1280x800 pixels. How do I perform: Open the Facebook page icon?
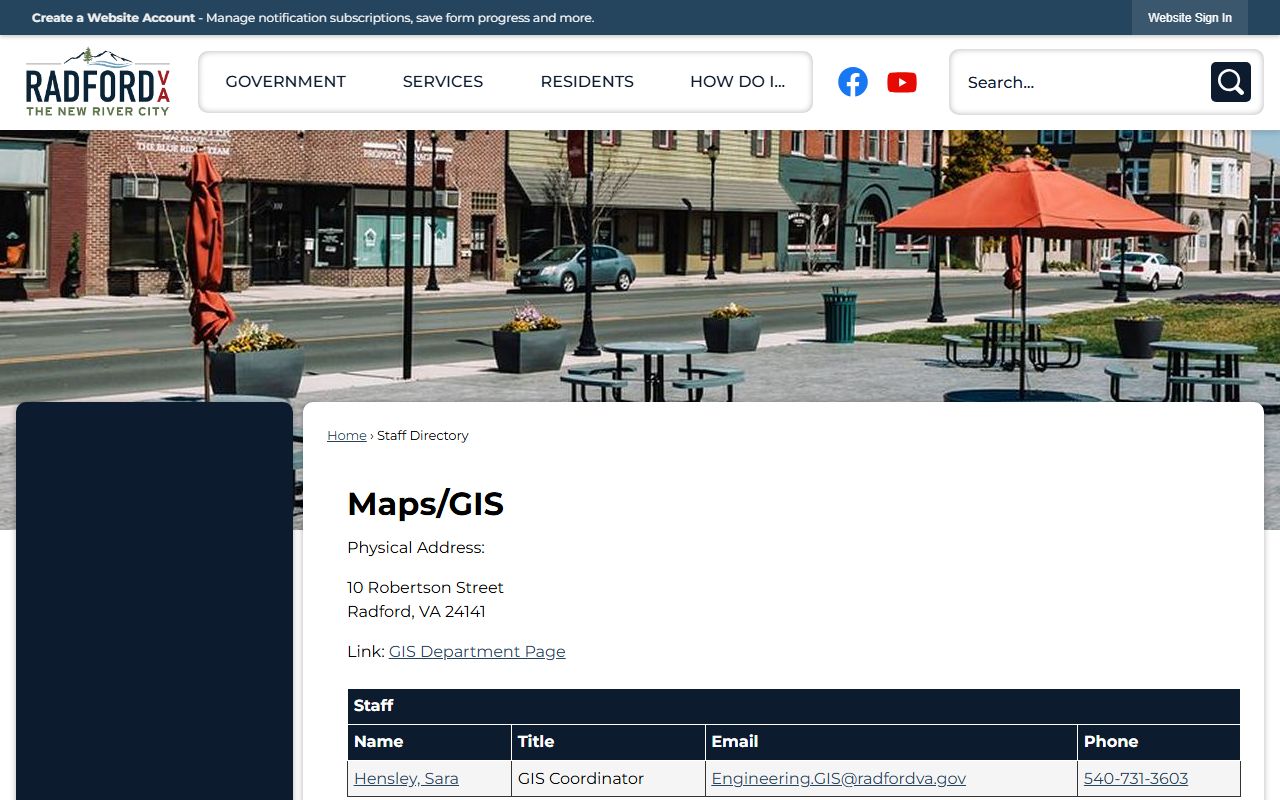tap(853, 82)
